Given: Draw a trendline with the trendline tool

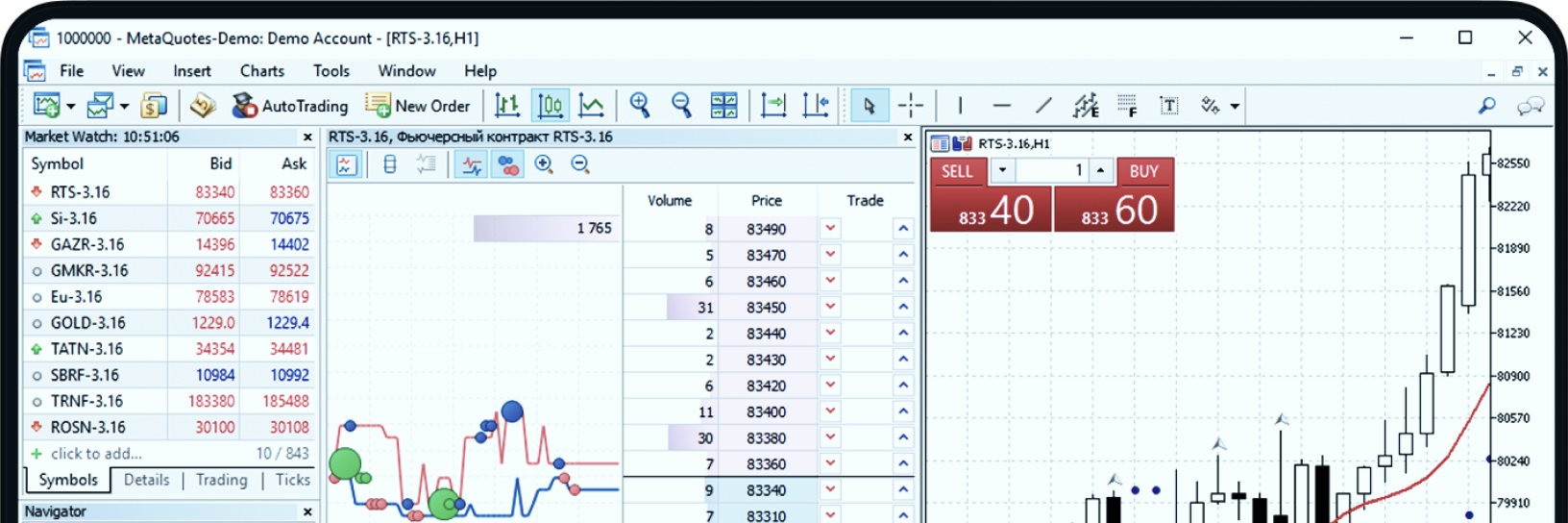Looking at the screenshot, I should [x=1043, y=106].
